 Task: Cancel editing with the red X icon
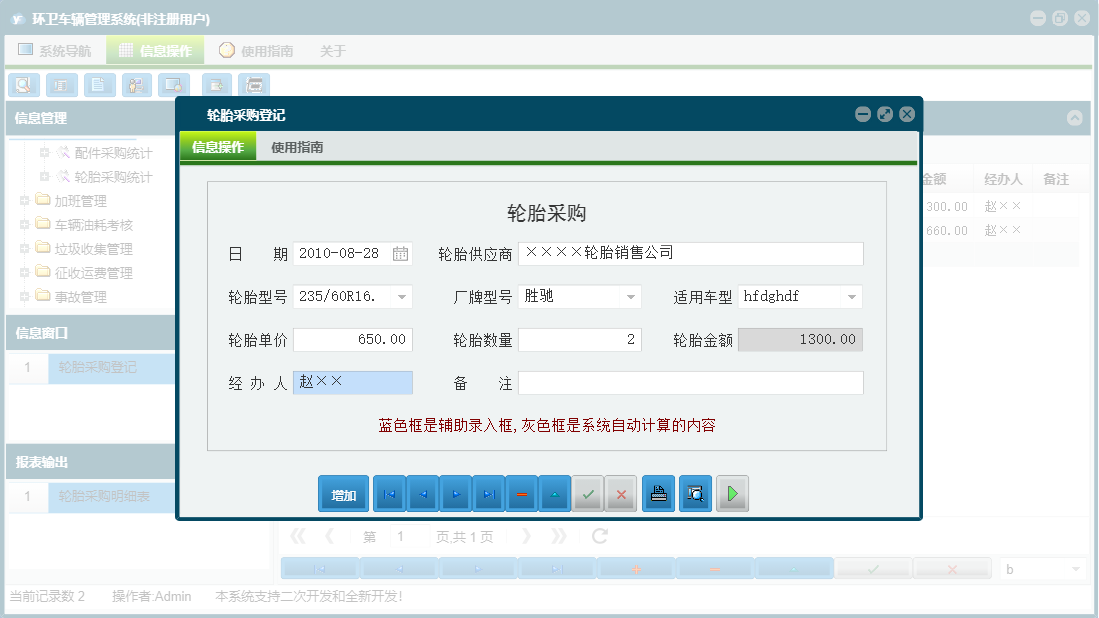pyautogui.click(x=620, y=493)
